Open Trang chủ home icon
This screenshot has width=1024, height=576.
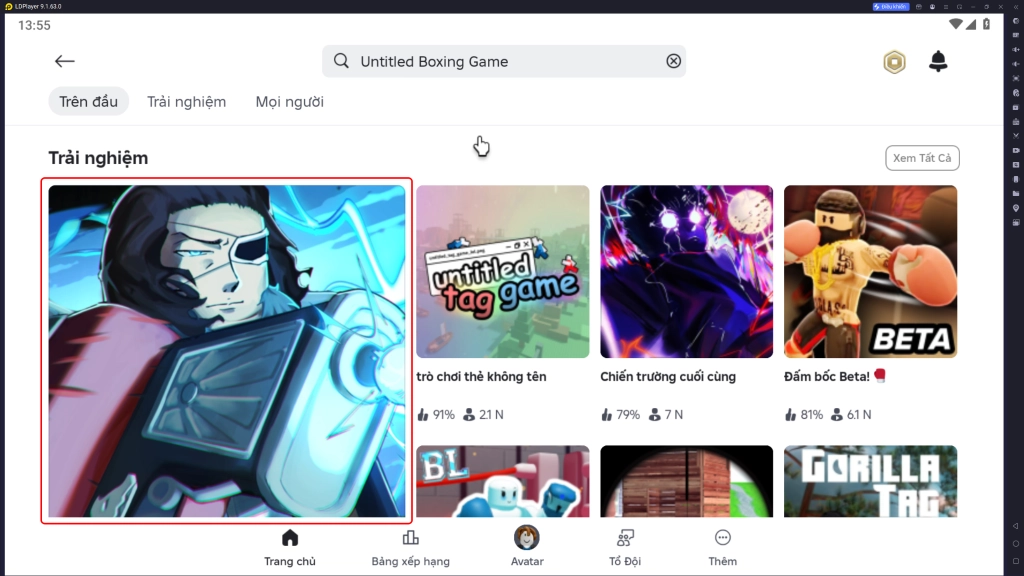tap(290, 538)
